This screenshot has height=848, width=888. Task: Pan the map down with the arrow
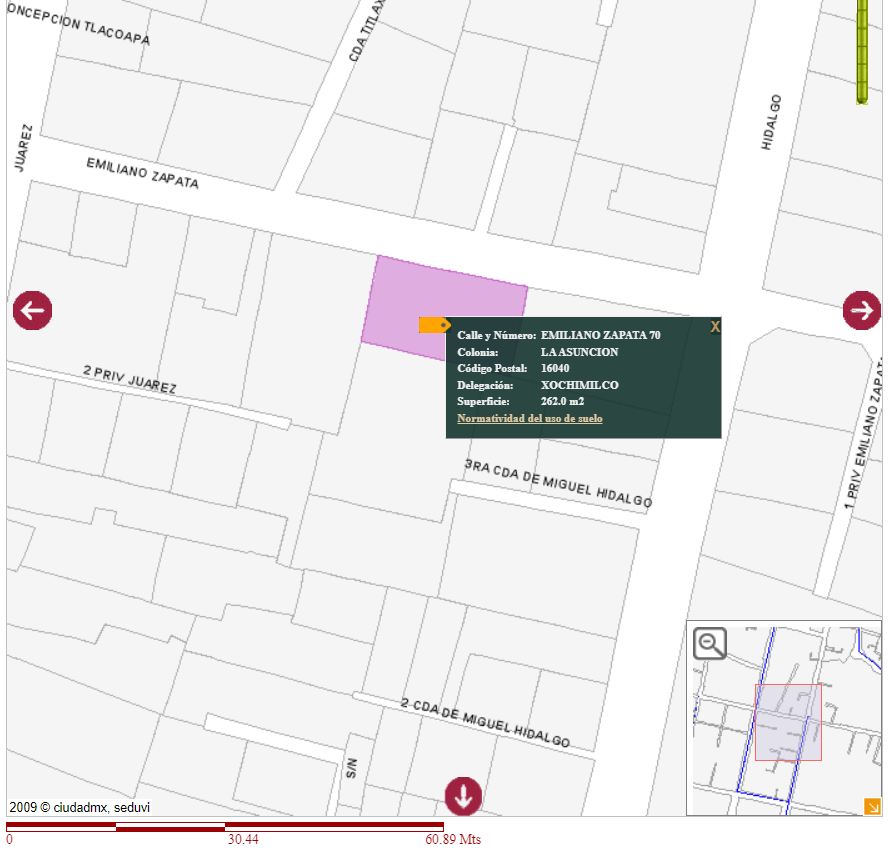click(x=463, y=796)
